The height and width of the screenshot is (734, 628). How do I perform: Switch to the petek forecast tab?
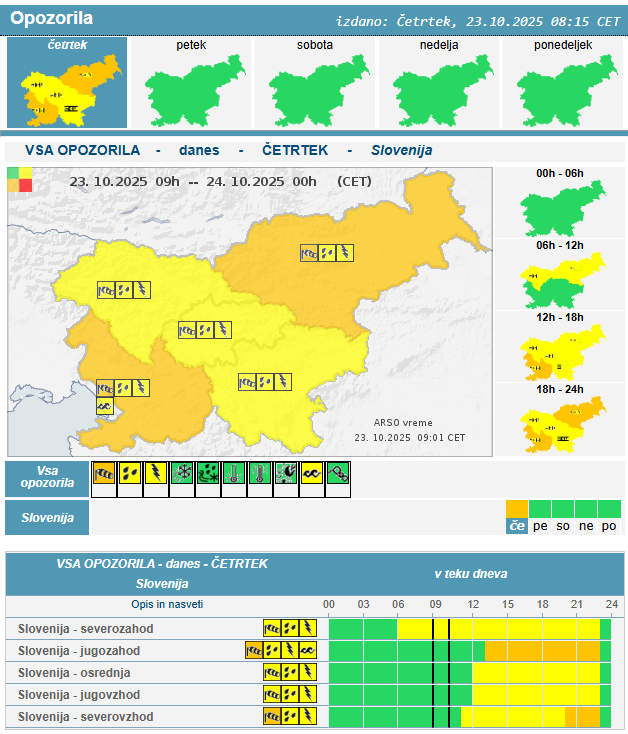[x=192, y=83]
